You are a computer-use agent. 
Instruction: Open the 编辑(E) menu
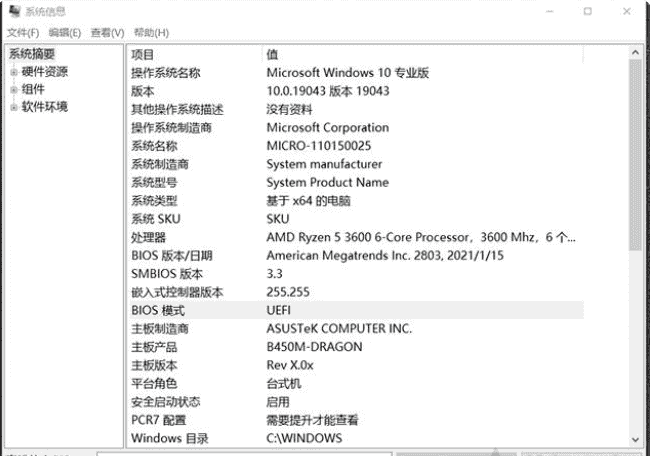point(65,33)
